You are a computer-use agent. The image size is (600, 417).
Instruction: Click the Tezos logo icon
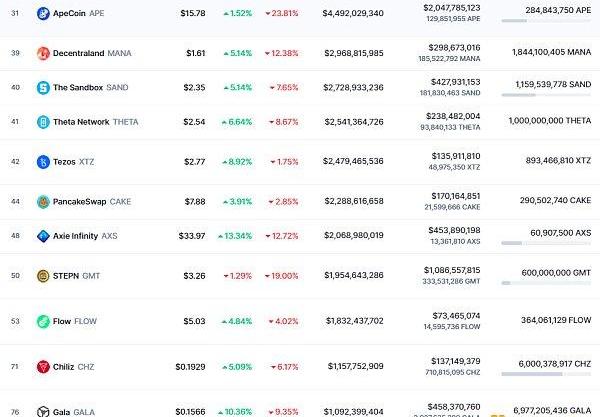(43, 161)
